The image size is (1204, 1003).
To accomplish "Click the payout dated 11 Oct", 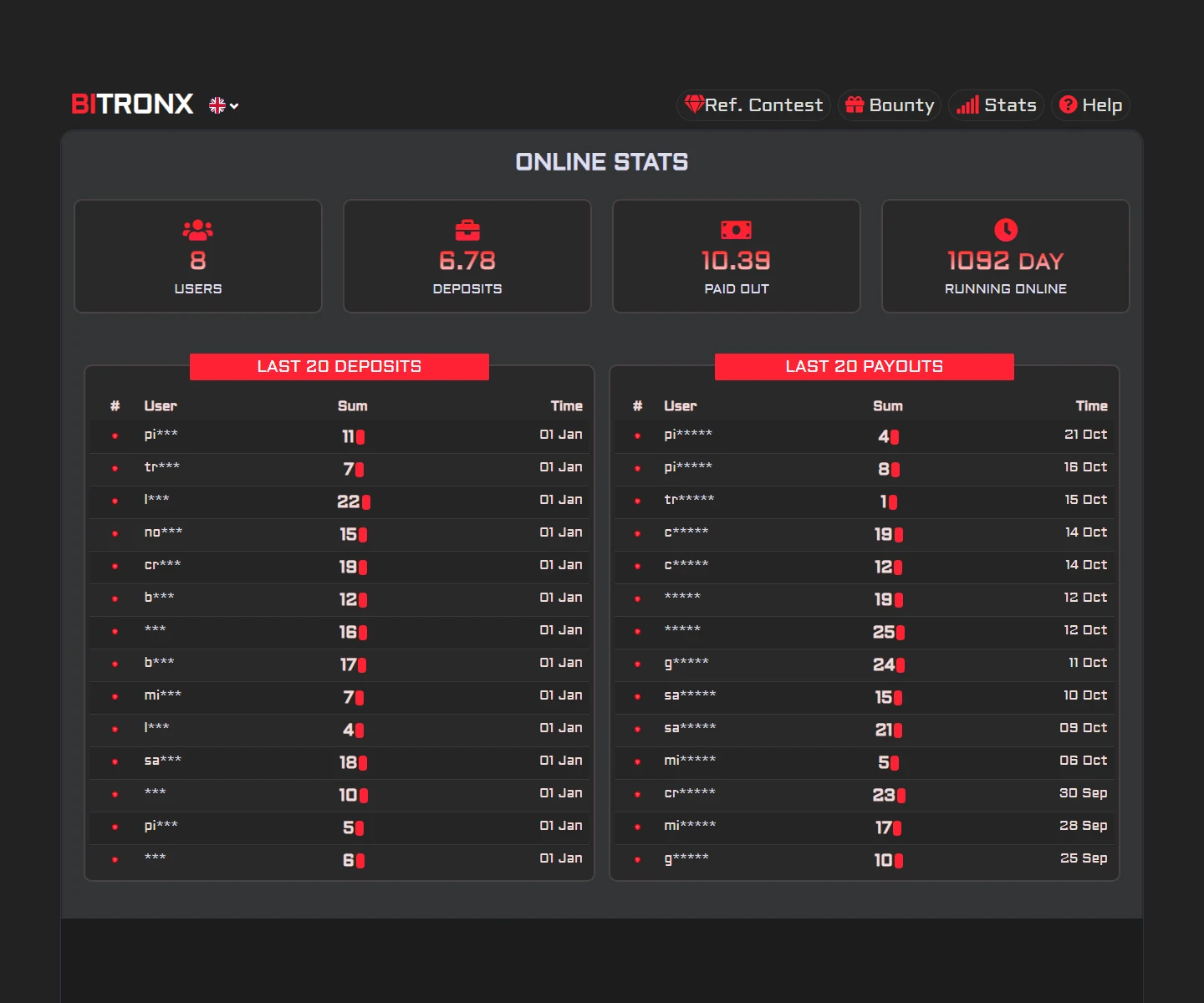I will click(x=1088, y=663).
